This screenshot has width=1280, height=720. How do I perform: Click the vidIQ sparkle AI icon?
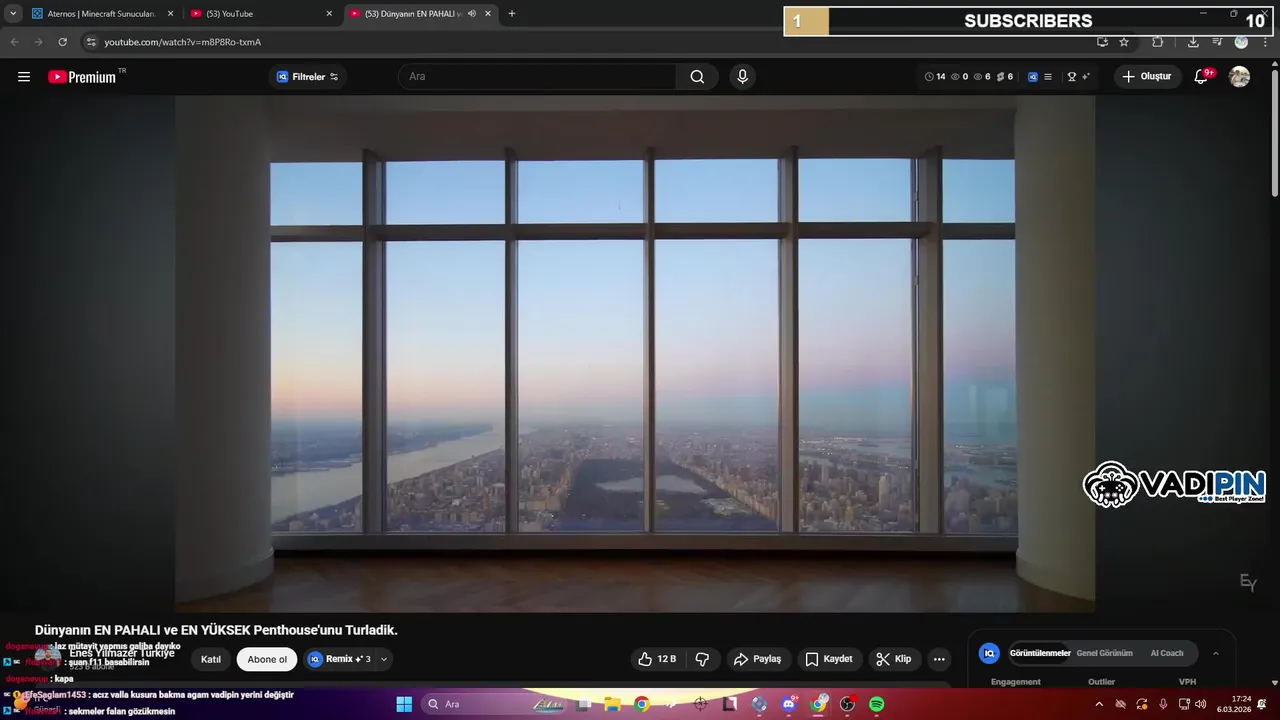coord(1086,77)
